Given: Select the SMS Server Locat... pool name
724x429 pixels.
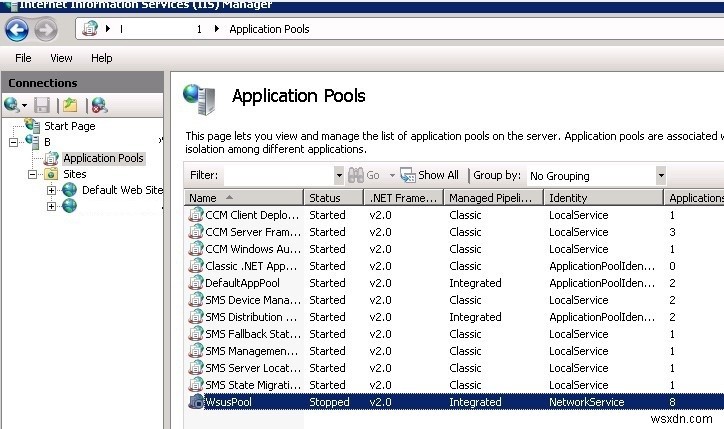Looking at the screenshot, I should click(253, 368).
